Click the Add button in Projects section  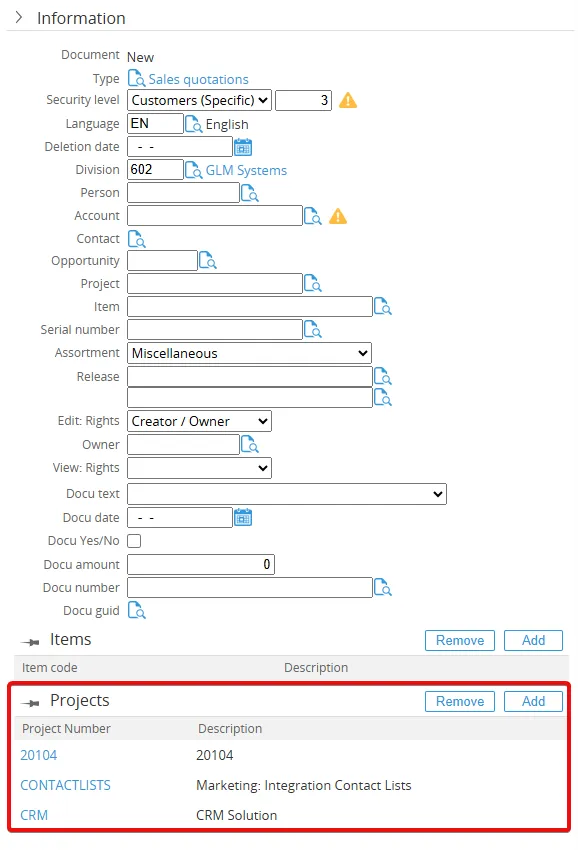(x=534, y=701)
